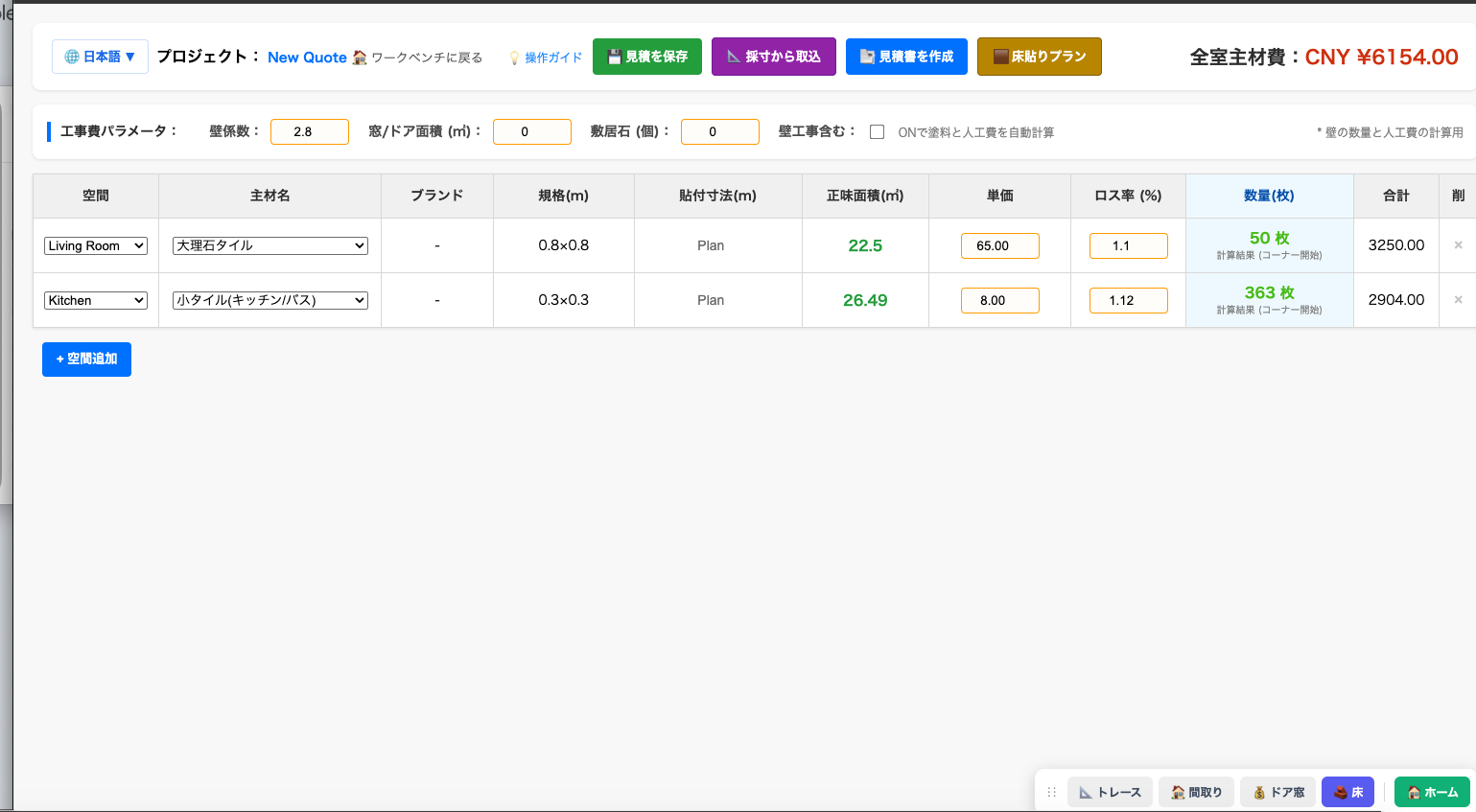Delete the Kitchen row
The height and width of the screenshot is (812, 1476).
[1458, 300]
